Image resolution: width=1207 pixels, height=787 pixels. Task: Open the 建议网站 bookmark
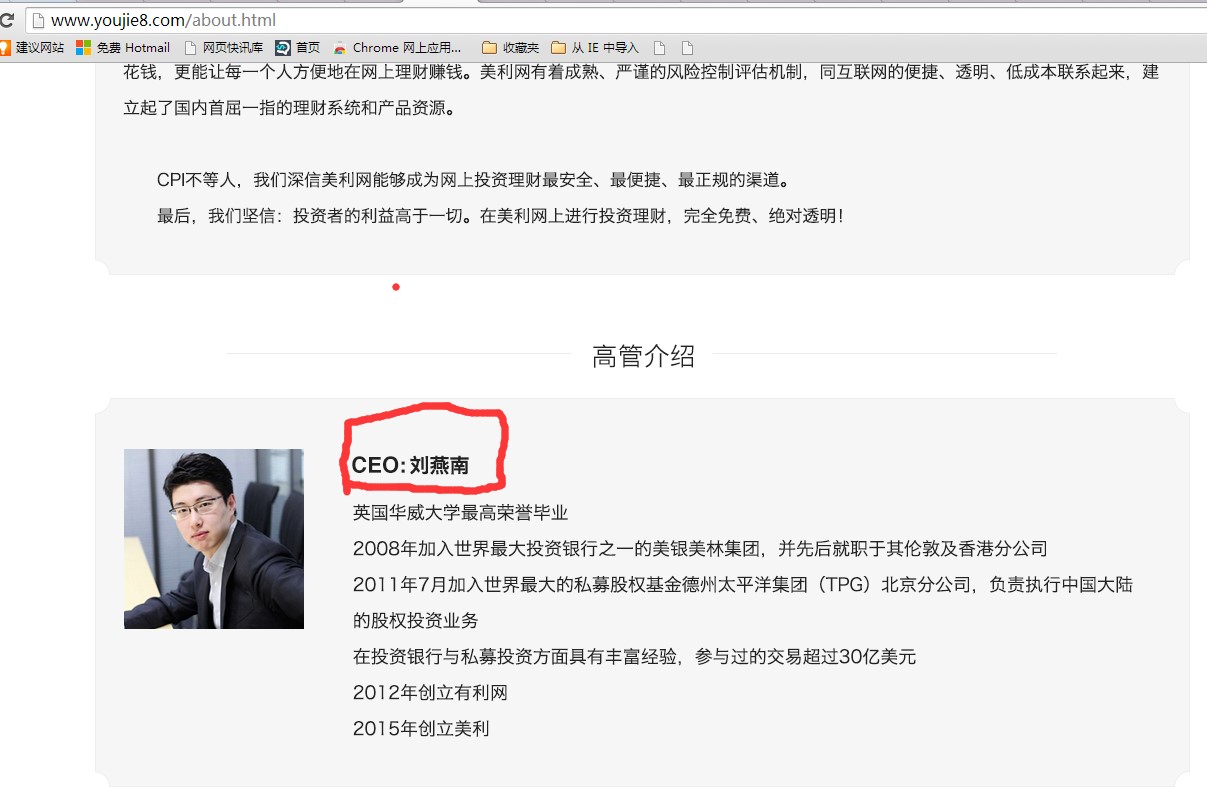click(32, 47)
